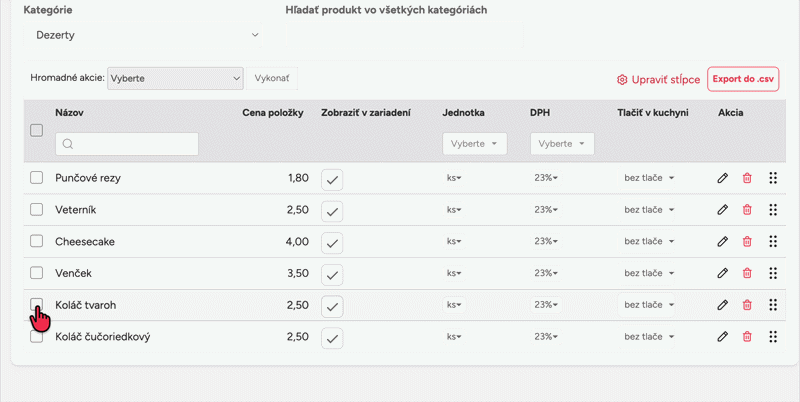Click the Názov search input field
The width and height of the screenshot is (800, 402).
click(127, 144)
